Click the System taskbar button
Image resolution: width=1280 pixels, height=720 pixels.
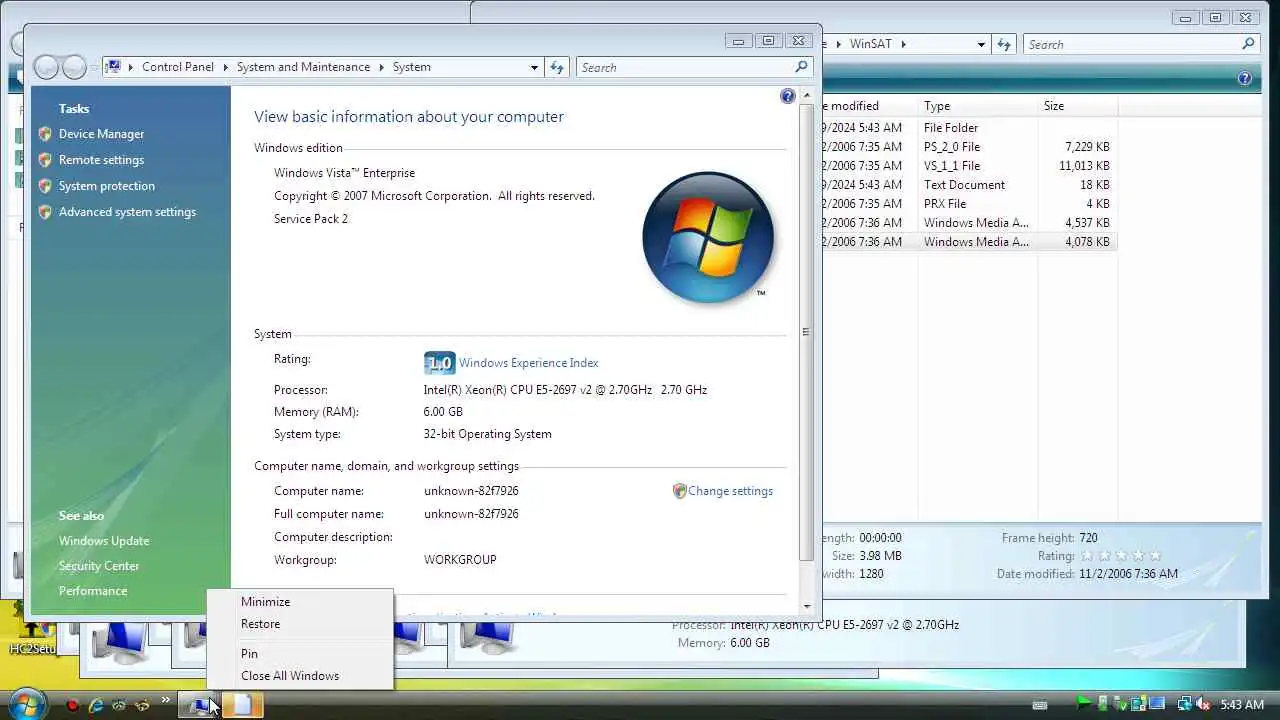point(199,705)
